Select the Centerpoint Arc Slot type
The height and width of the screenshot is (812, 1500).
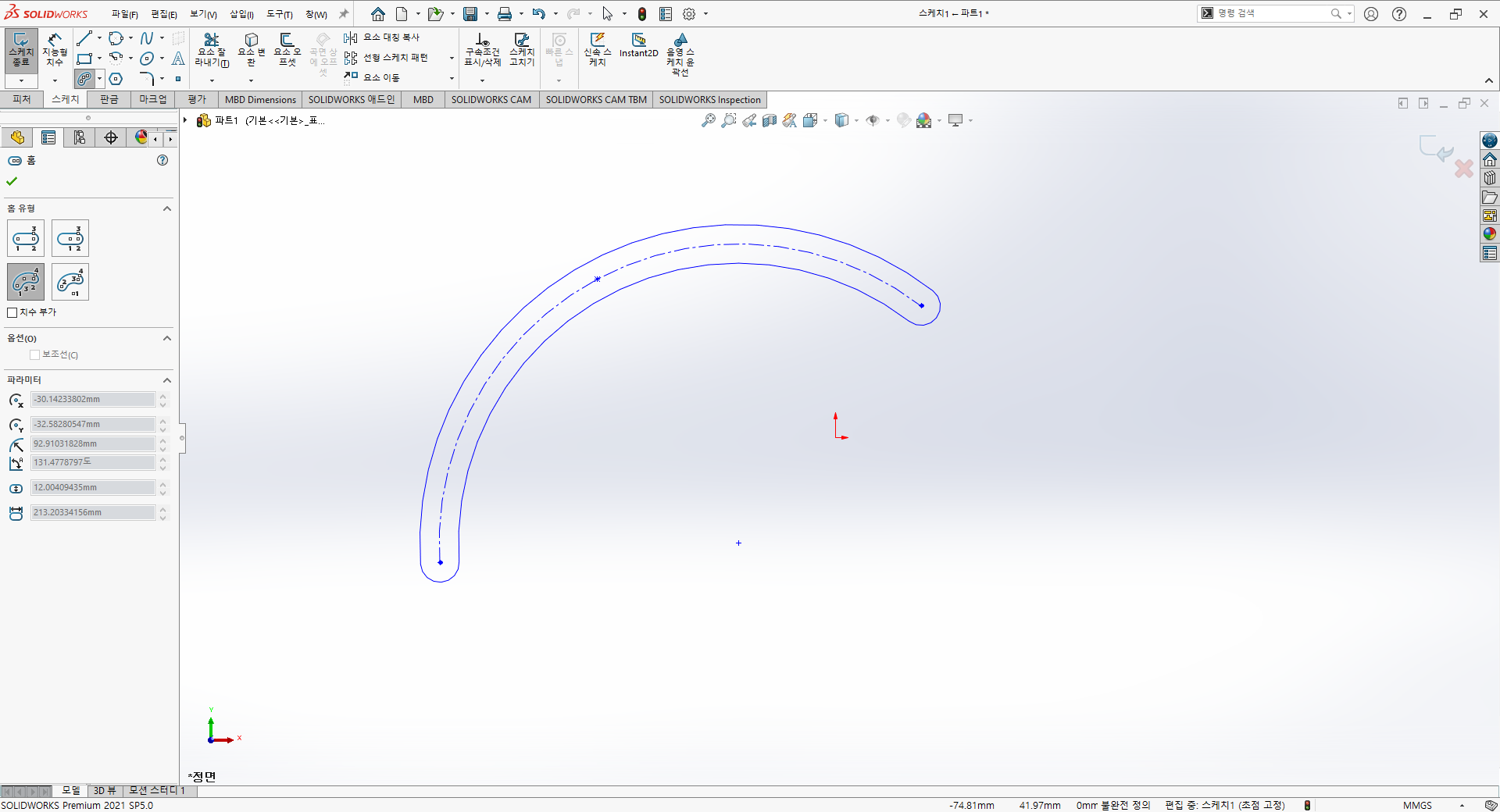[x=70, y=282]
